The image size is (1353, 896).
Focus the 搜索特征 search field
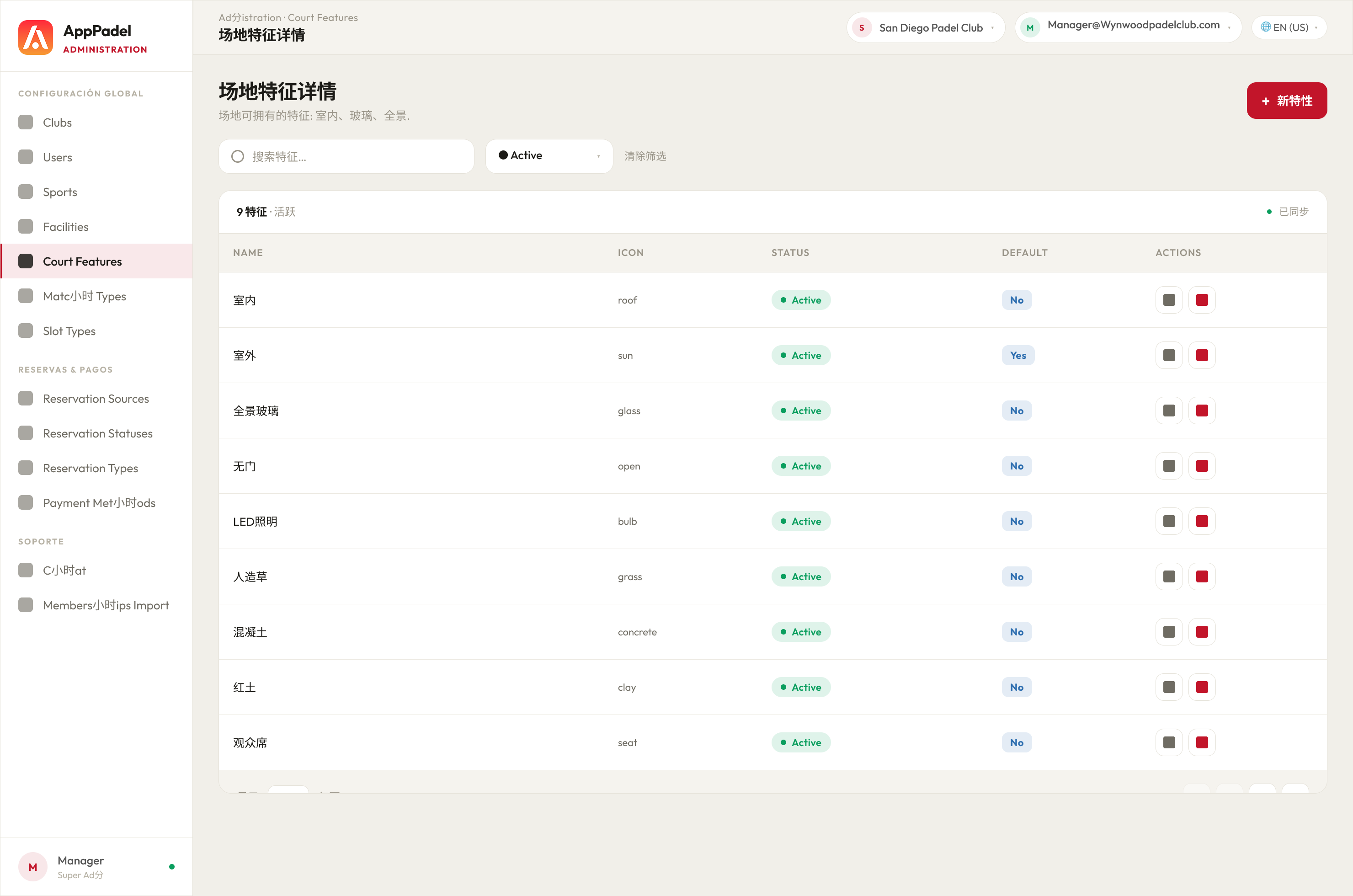[x=346, y=156]
